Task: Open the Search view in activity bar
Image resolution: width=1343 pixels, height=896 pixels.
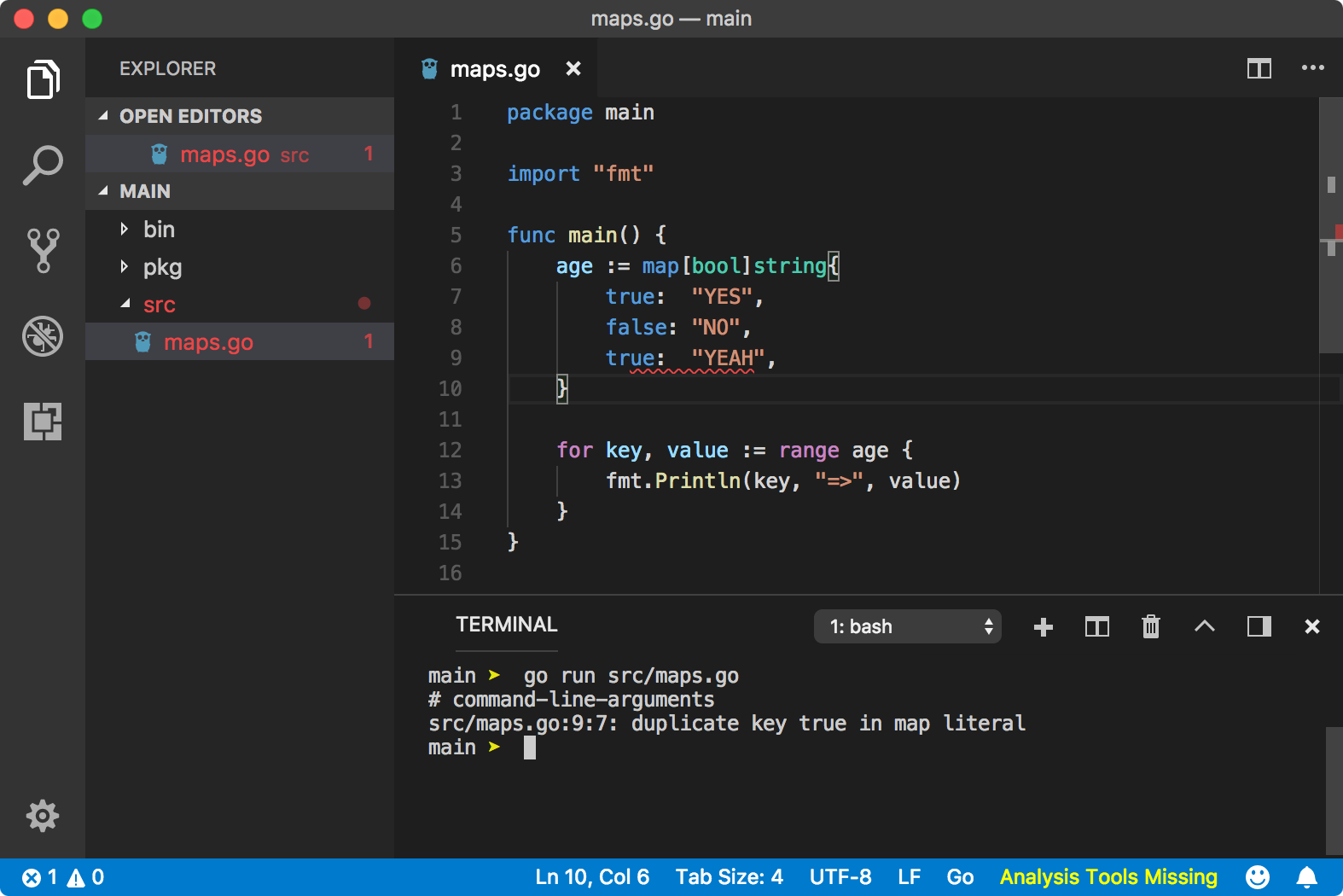Action: point(43,165)
